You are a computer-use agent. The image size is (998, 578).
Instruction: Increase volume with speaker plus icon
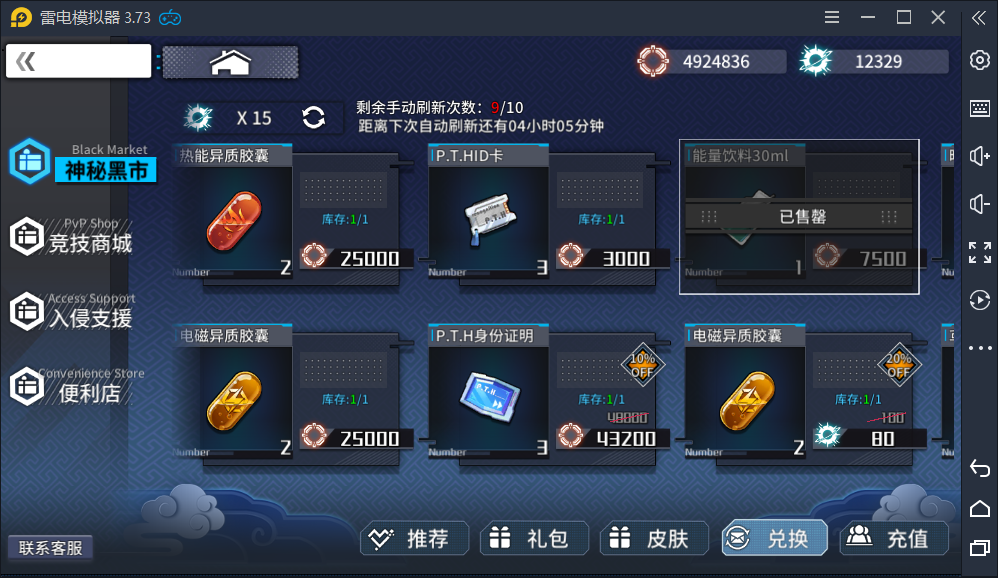click(980, 156)
